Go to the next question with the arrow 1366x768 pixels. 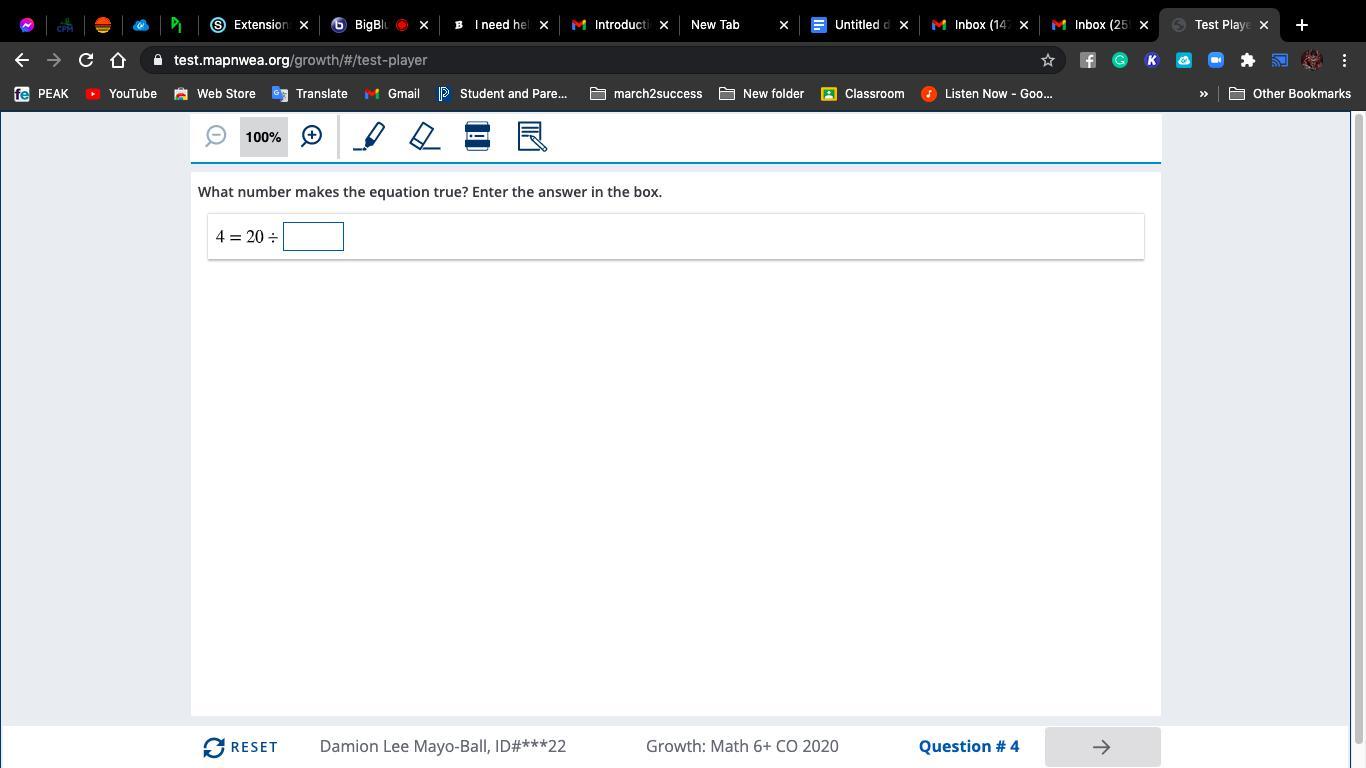[x=1102, y=747]
